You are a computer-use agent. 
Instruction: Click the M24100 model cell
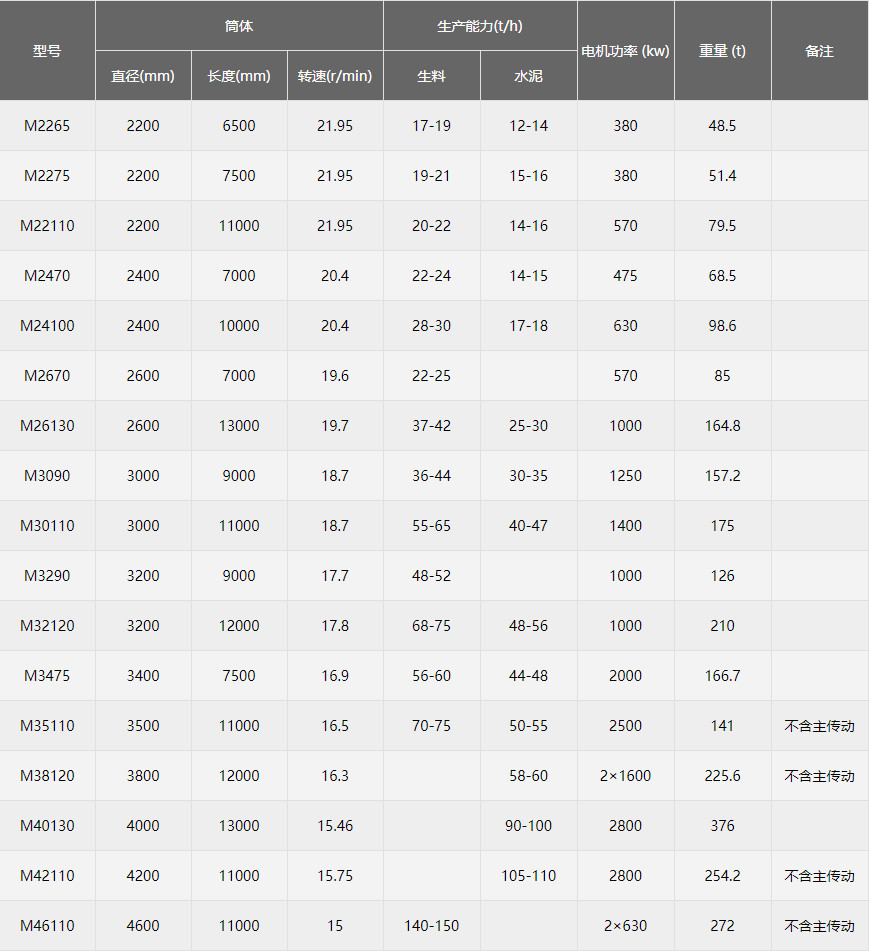[47, 326]
